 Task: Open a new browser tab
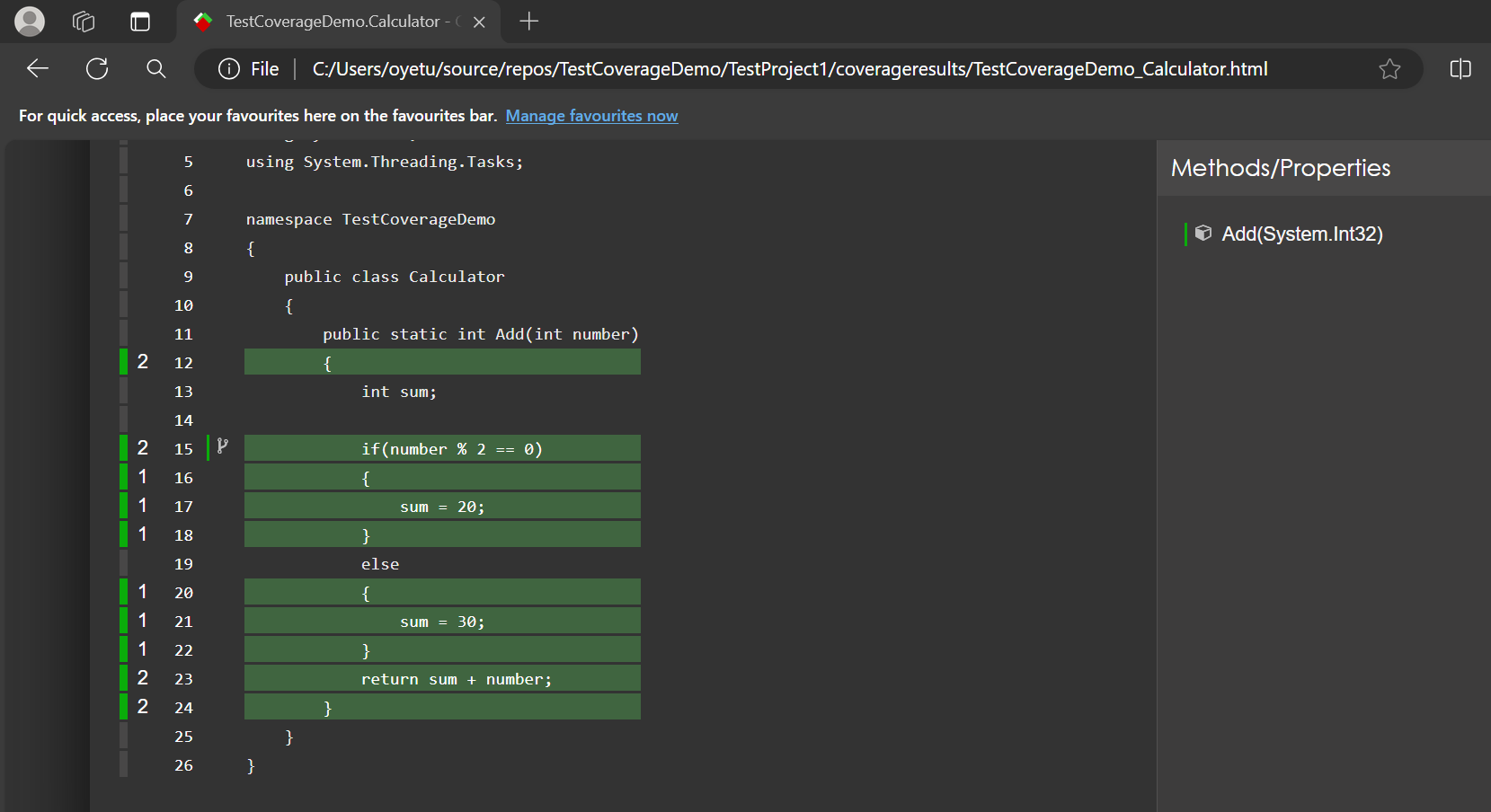528,21
